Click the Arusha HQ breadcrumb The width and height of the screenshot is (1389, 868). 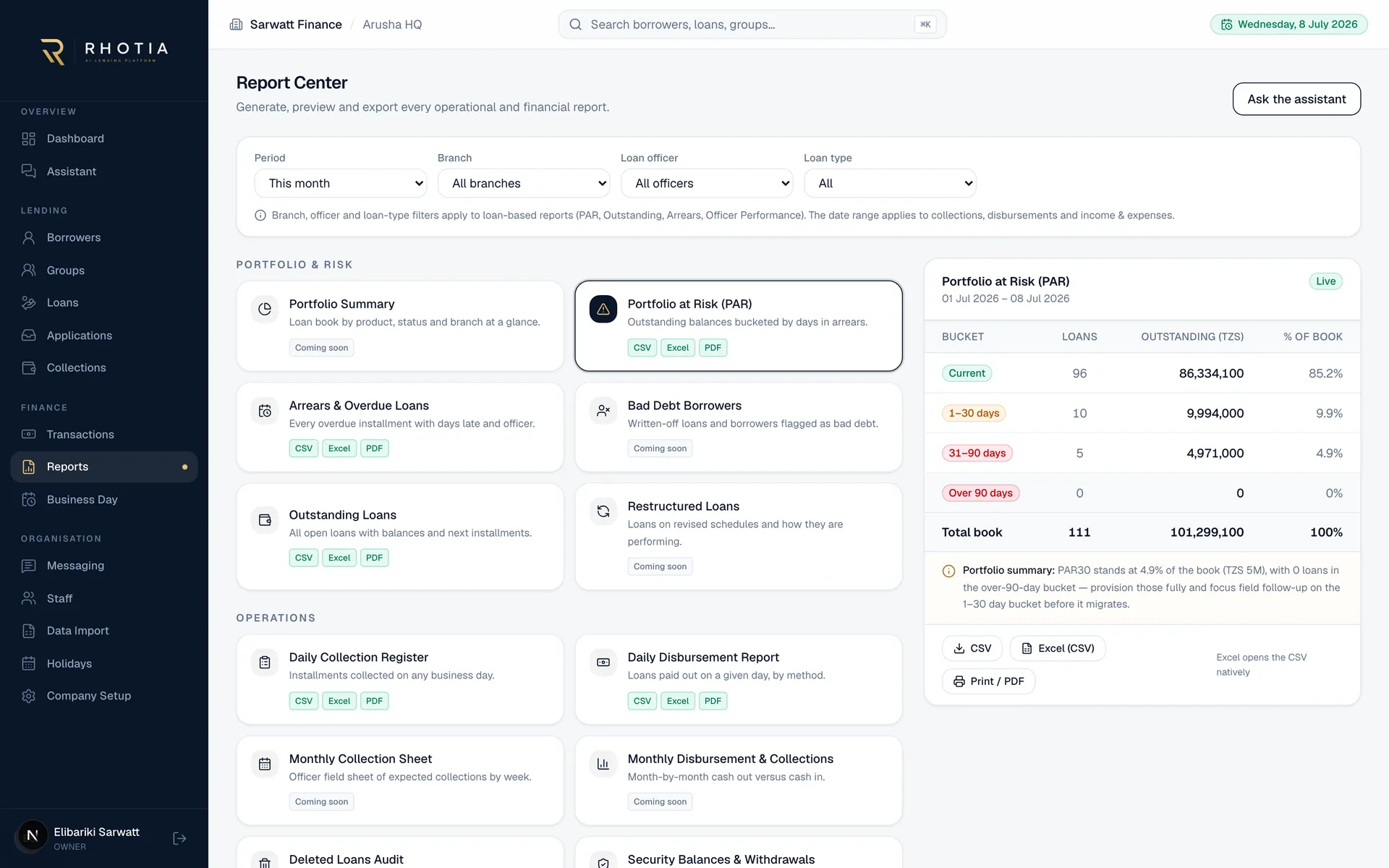click(392, 25)
